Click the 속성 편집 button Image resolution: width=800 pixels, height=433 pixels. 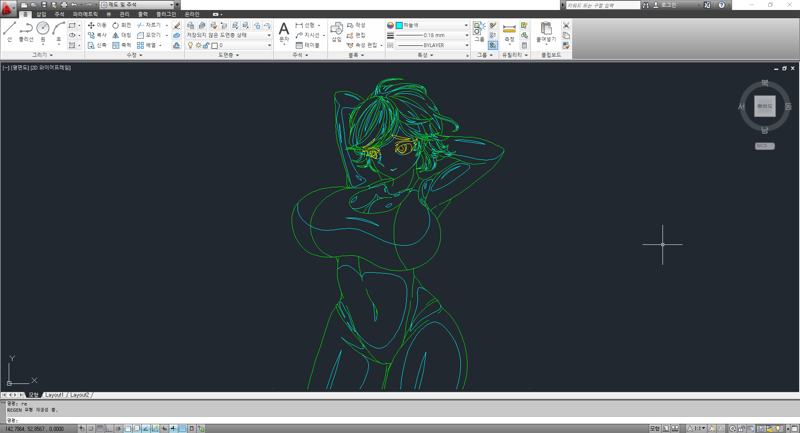coord(363,45)
